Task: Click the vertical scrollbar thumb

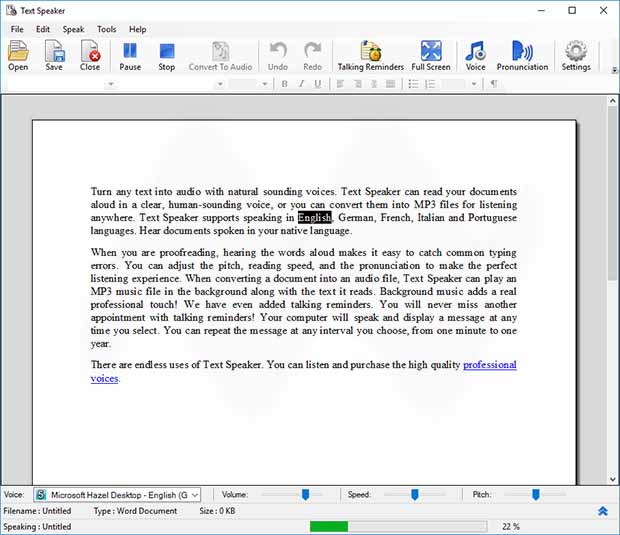Action: (x=612, y=195)
